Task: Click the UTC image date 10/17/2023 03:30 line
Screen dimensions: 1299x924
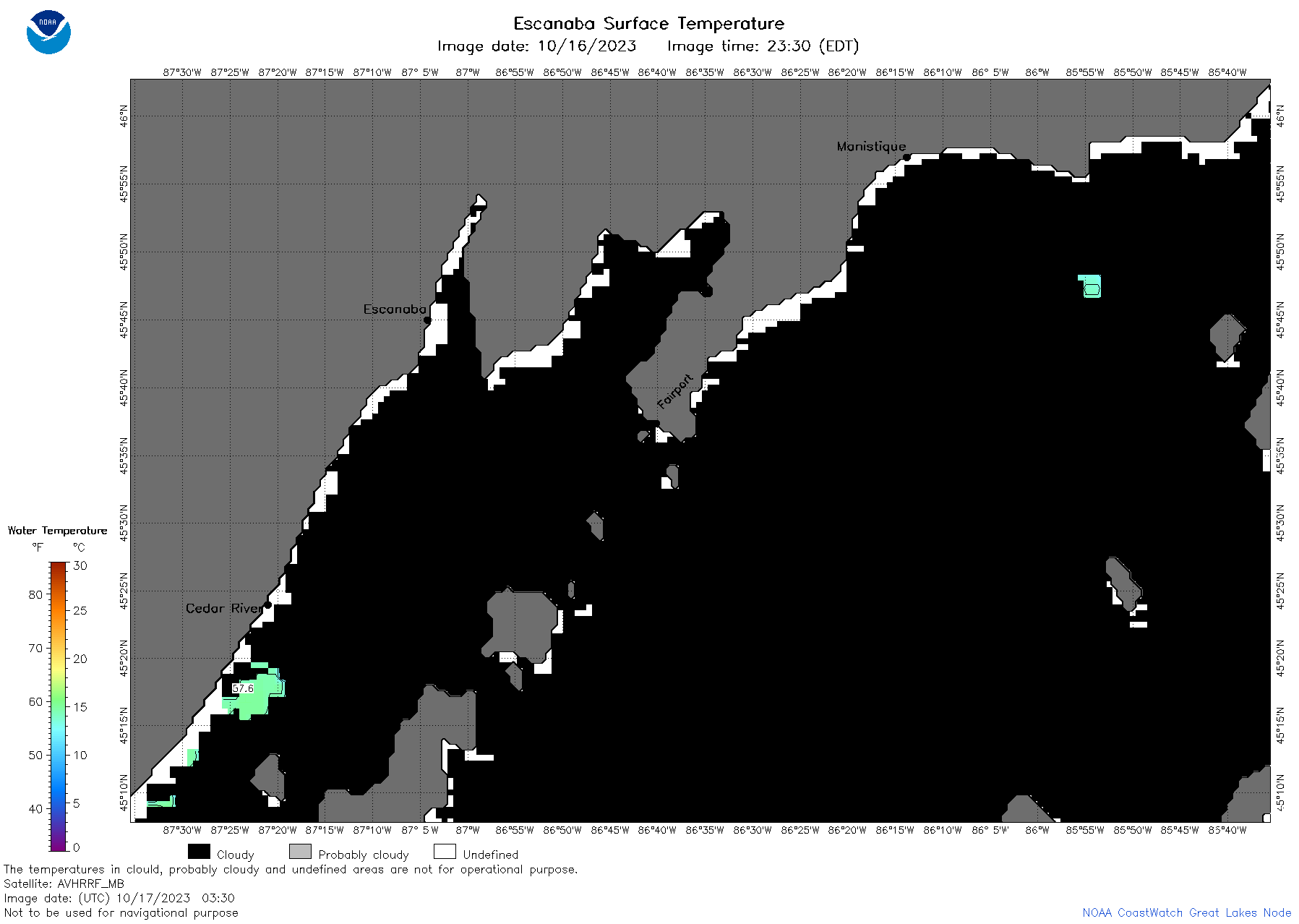Action: pos(119,898)
